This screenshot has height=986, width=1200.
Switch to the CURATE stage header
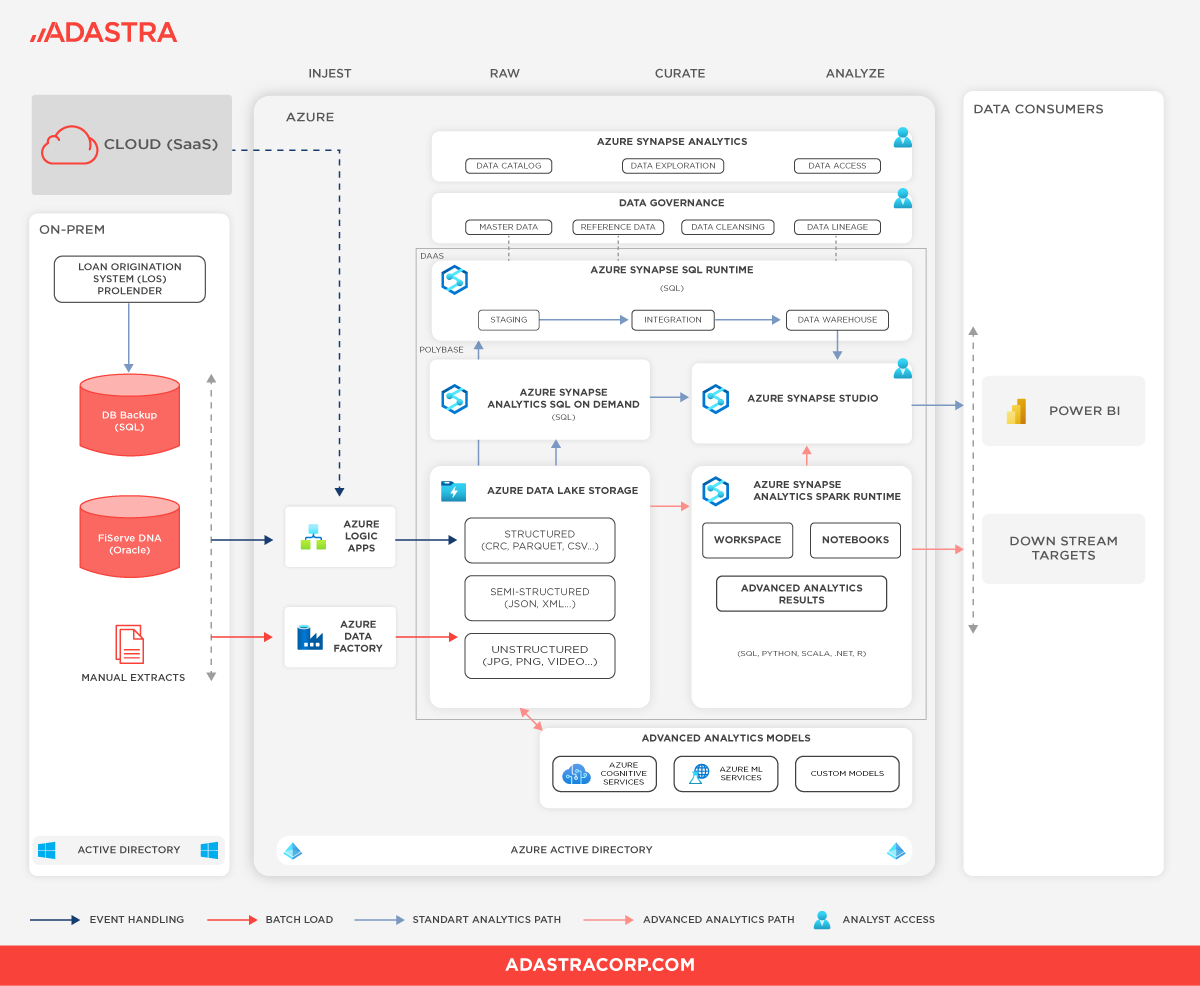tap(680, 73)
